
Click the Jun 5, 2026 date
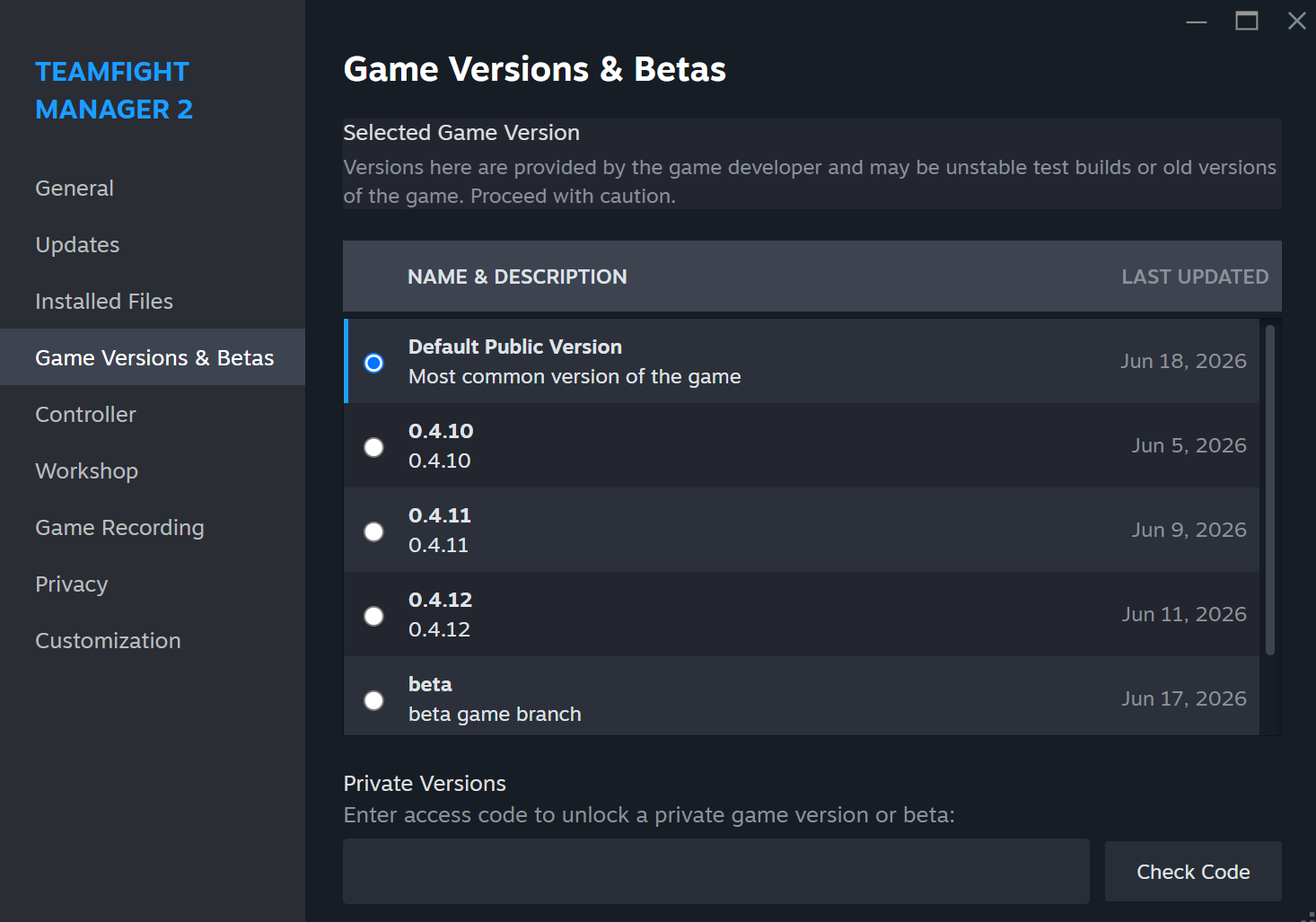point(1189,445)
